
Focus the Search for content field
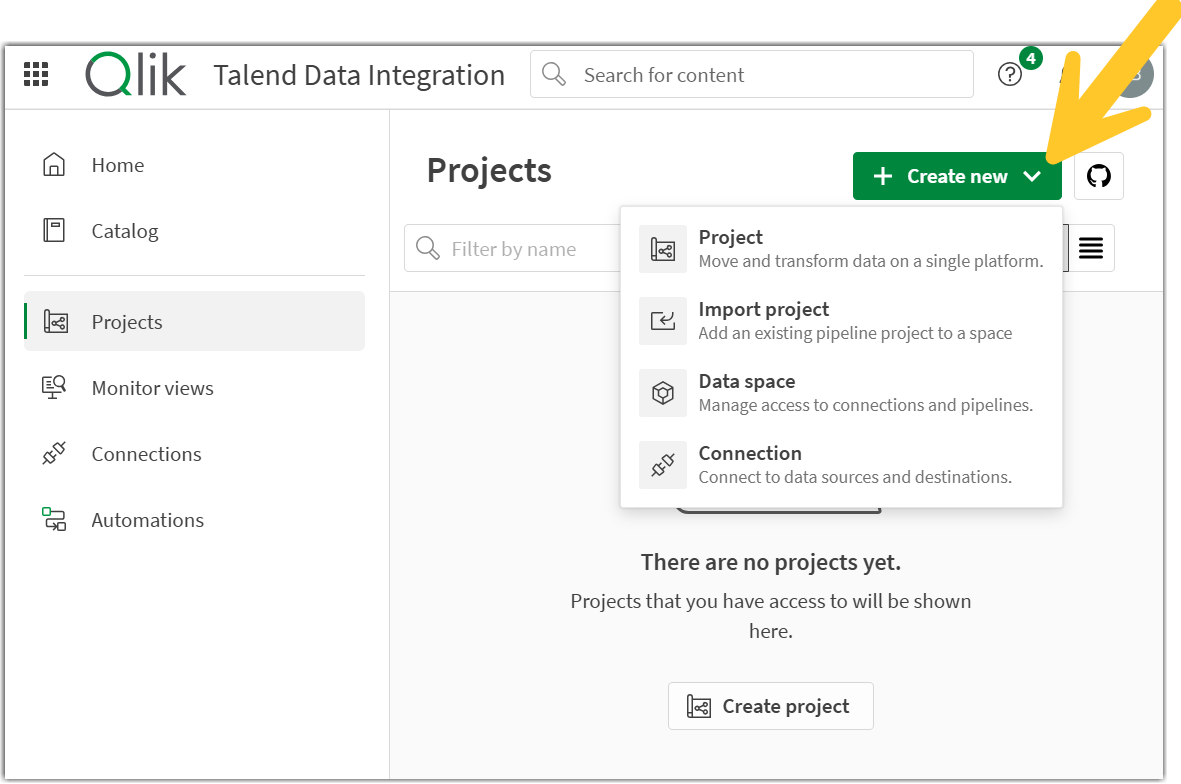point(752,75)
